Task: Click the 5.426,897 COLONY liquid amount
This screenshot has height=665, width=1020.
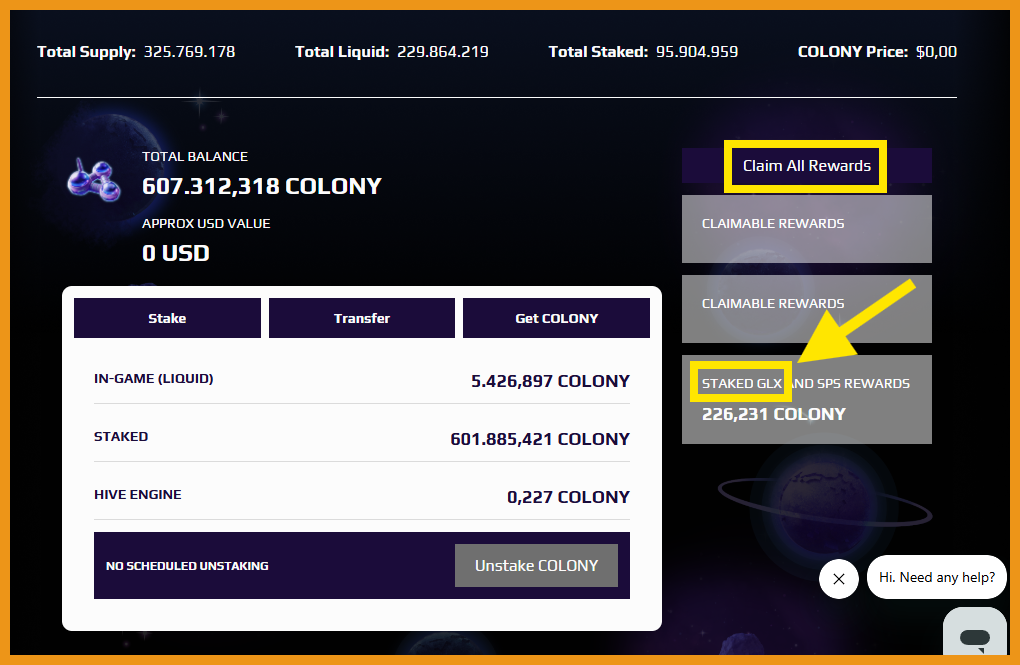Action: 550,381
